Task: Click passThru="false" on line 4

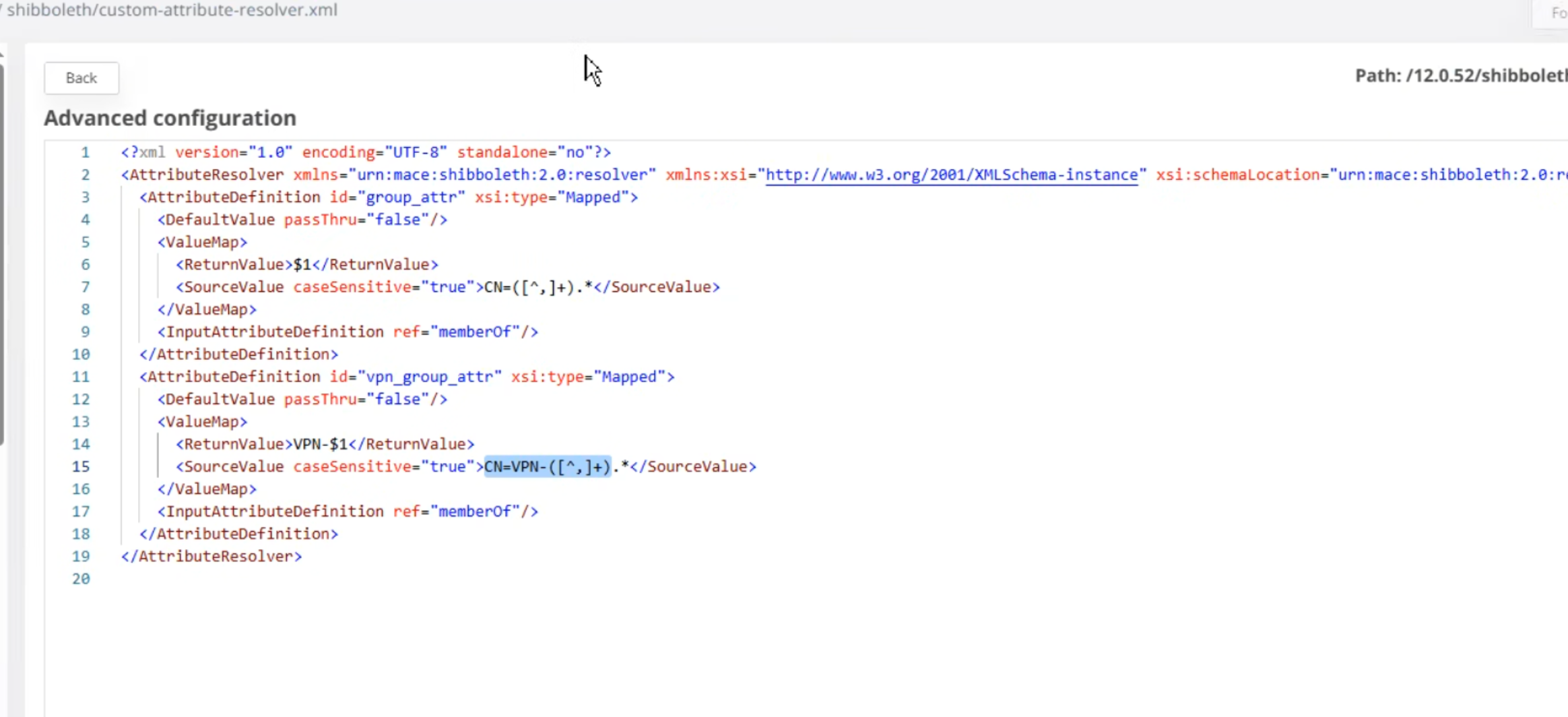Action: tap(356, 220)
